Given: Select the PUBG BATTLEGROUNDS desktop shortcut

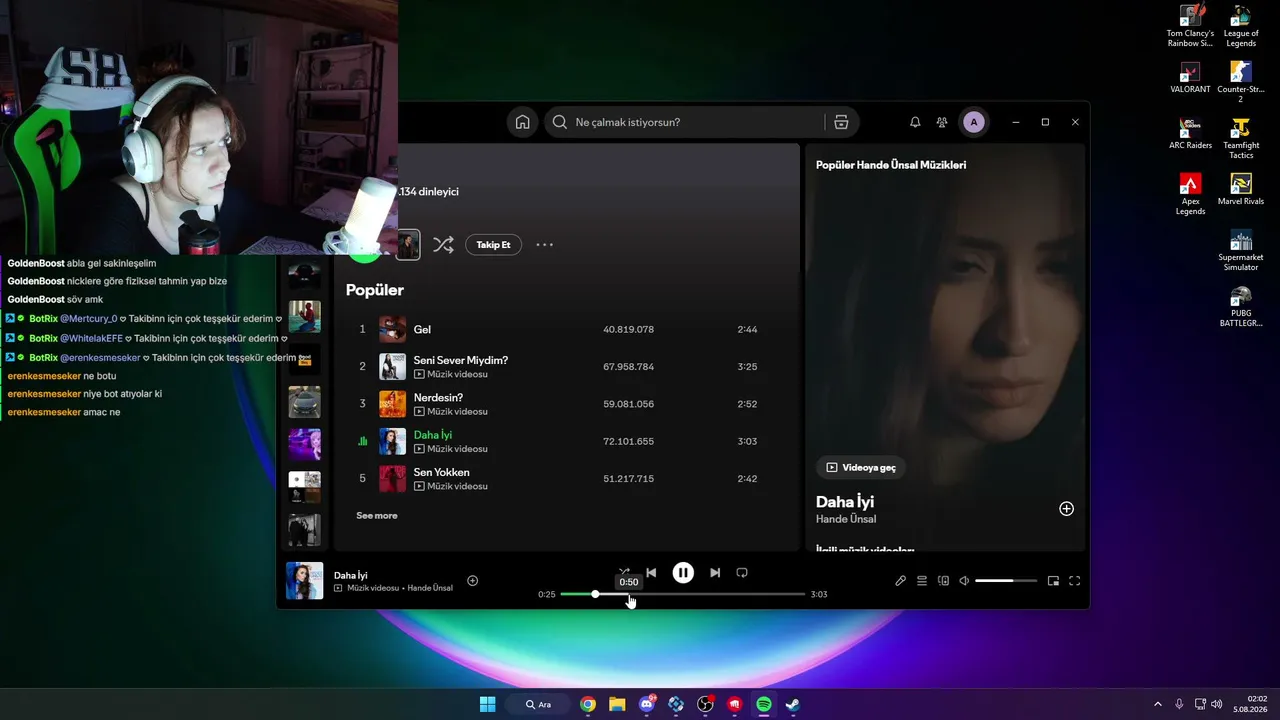Looking at the screenshot, I should click(x=1241, y=307).
